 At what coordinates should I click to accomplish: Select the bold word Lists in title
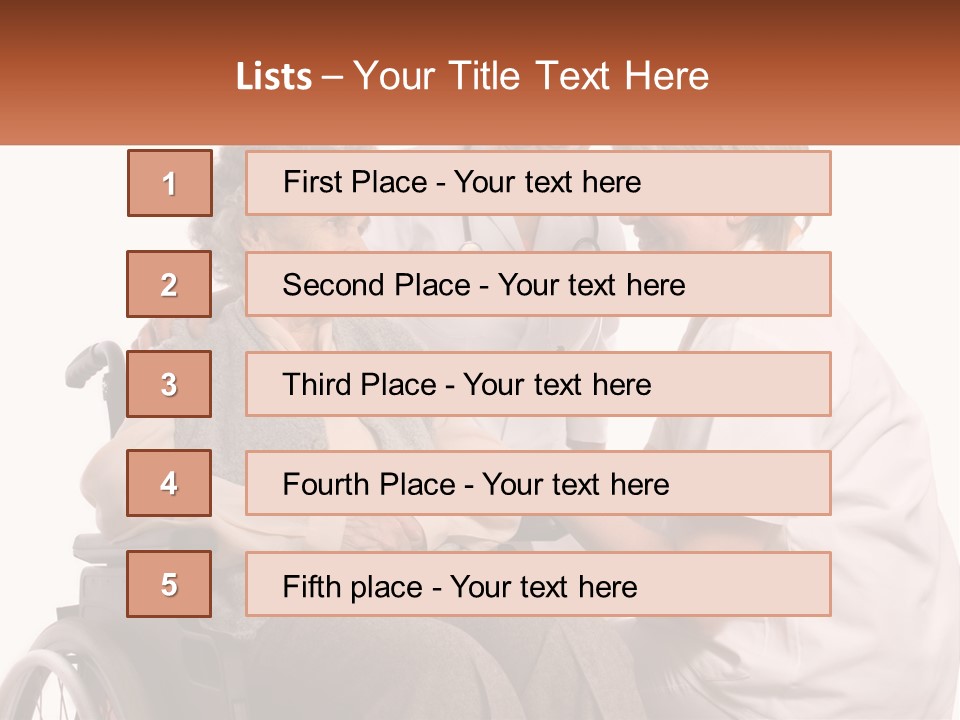pyautogui.click(x=274, y=77)
